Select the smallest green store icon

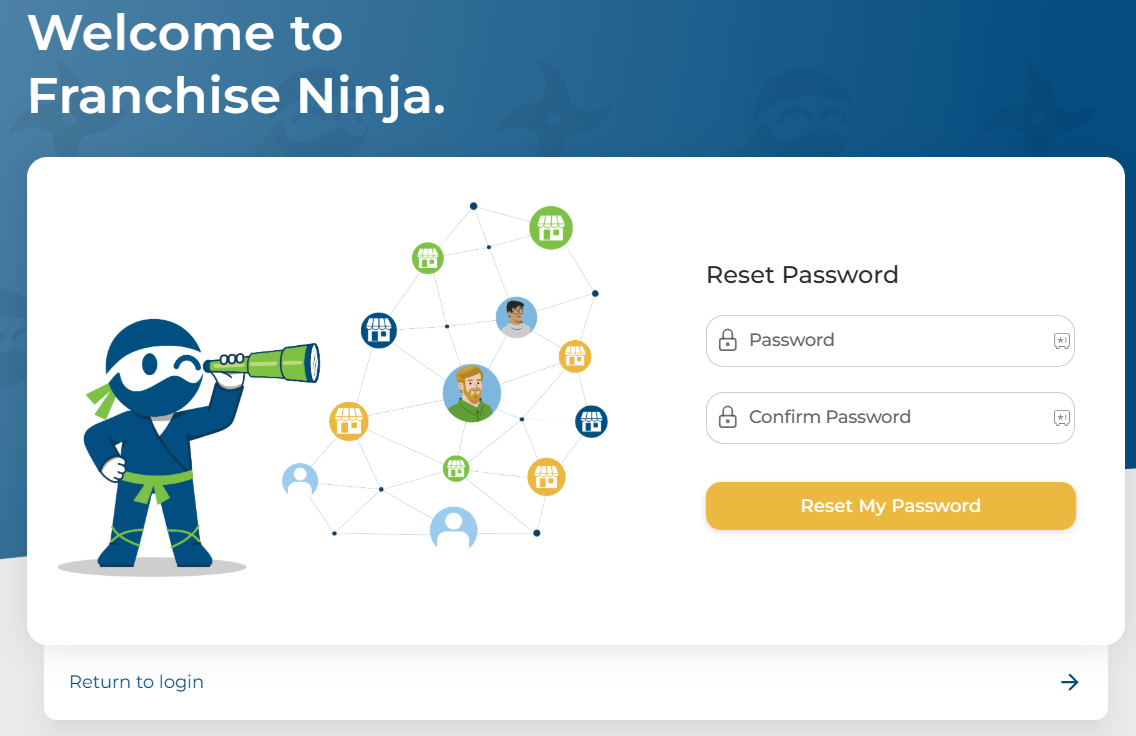456,468
